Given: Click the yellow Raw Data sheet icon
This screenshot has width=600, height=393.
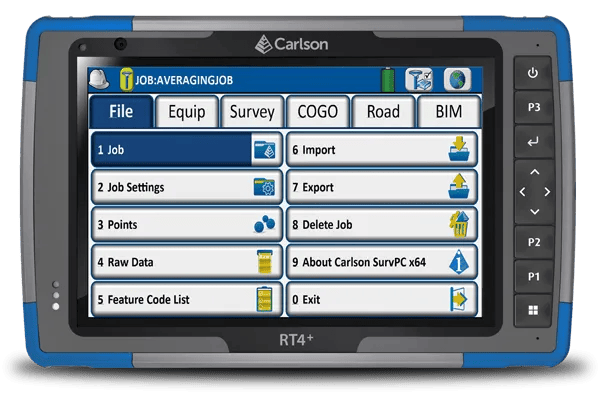Looking at the screenshot, I should click(265, 262).
